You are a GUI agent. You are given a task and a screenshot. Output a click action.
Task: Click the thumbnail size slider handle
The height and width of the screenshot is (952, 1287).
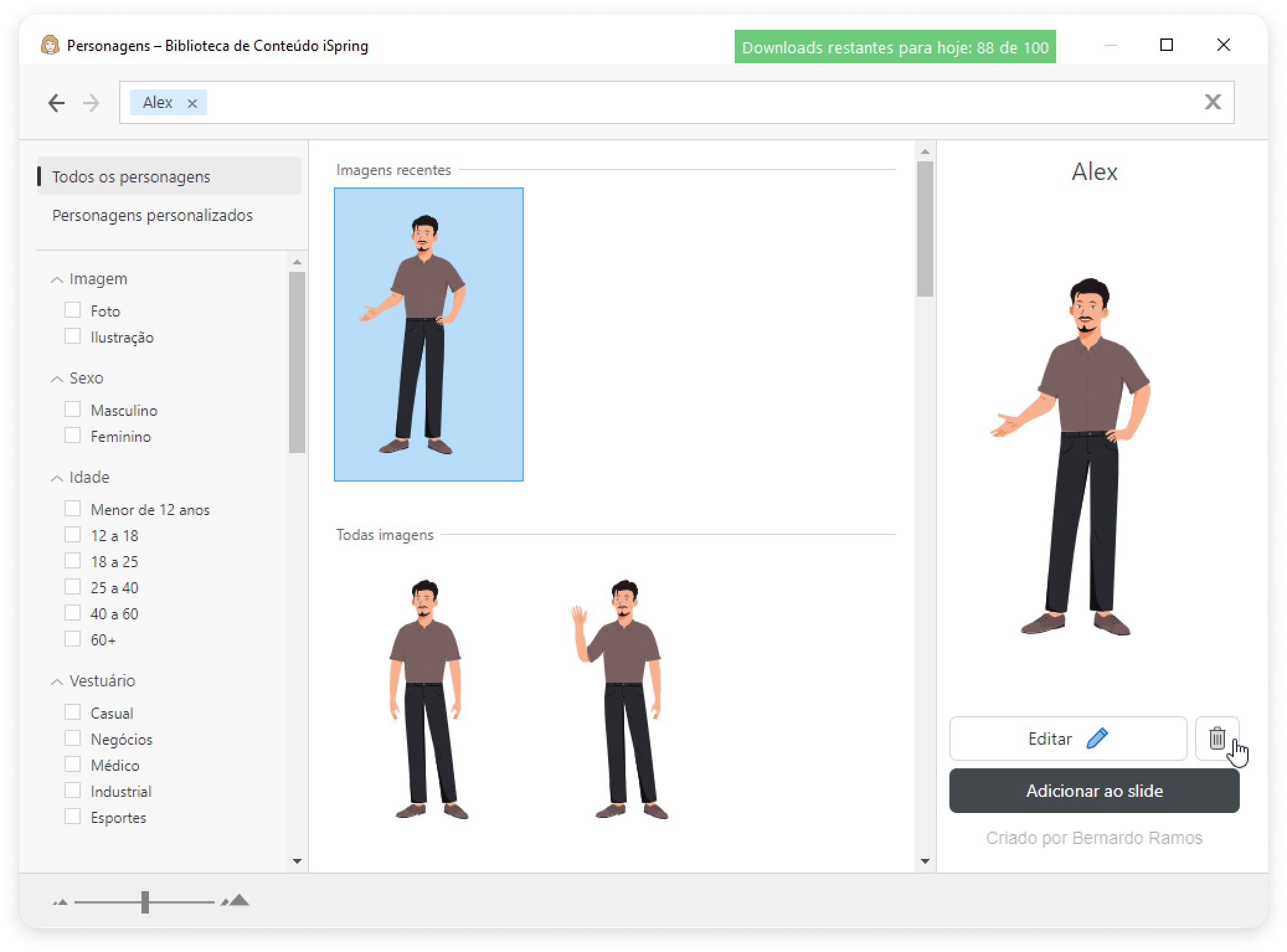click(145, 902)
